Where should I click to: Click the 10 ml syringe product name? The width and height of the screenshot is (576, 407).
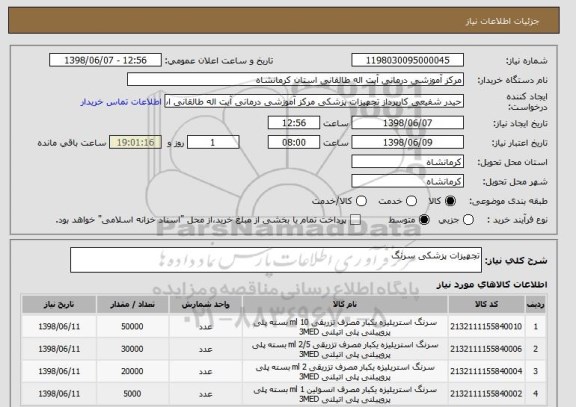coord(345,327)
